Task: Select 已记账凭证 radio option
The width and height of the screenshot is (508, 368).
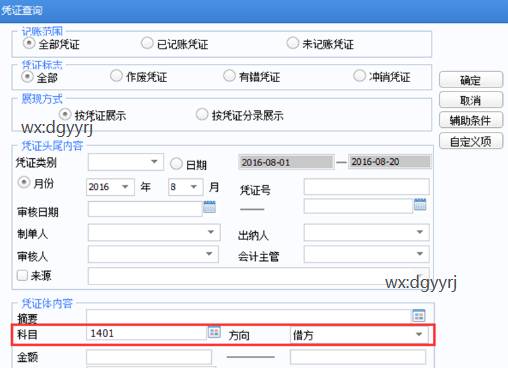Action: coord(147,43)
